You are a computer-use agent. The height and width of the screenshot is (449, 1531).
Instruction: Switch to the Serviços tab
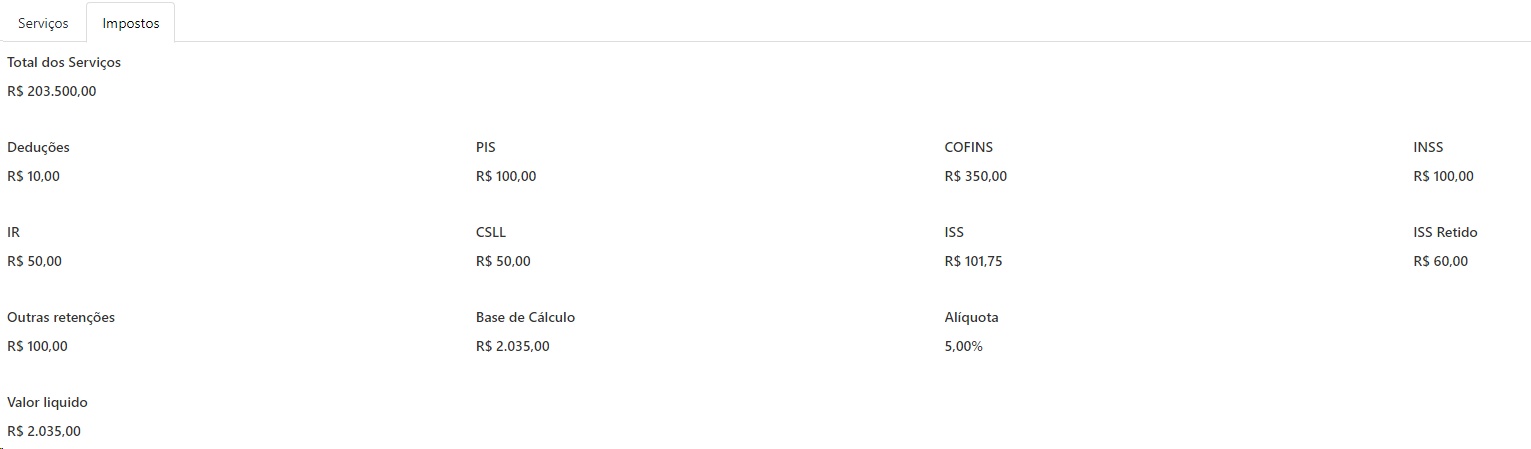43,23
